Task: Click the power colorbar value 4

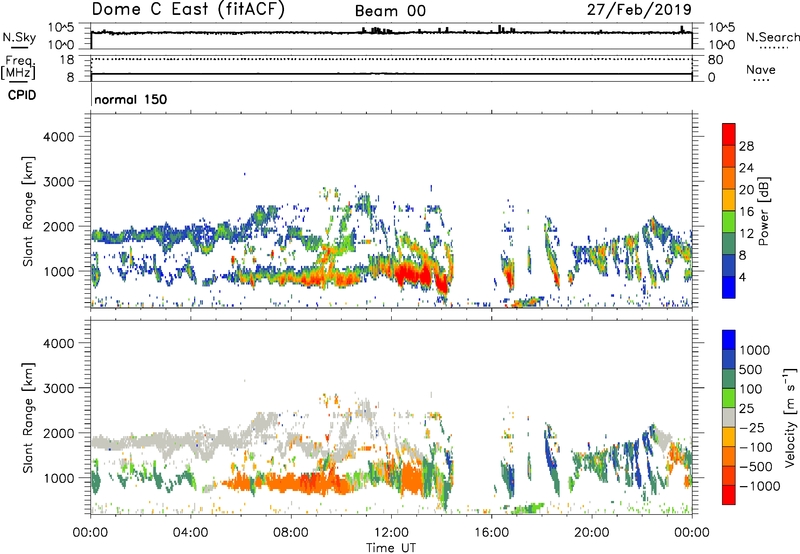Action: [743, 277]
